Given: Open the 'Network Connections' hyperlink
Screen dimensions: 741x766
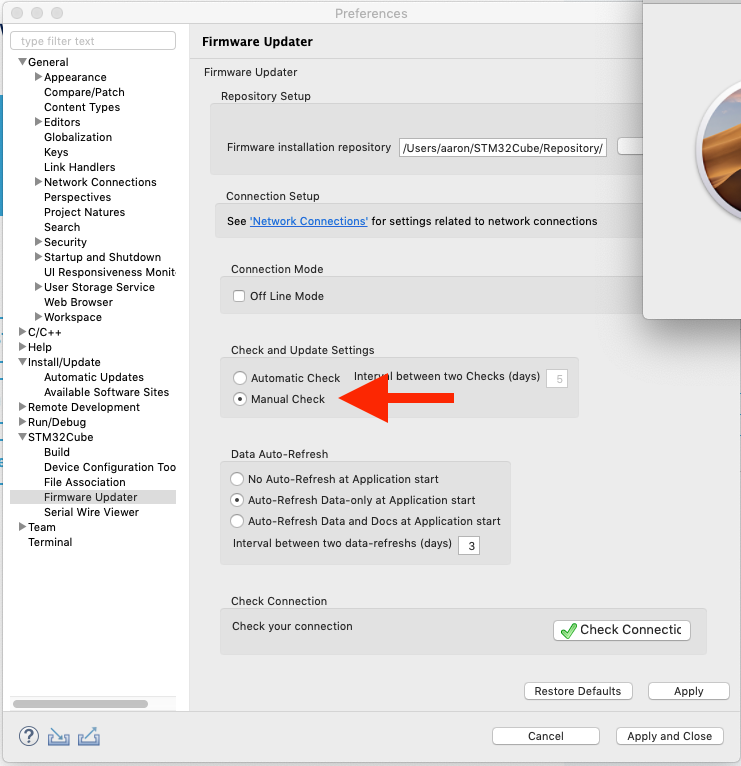Looking at the screenshot, I should tap(309, 221).
